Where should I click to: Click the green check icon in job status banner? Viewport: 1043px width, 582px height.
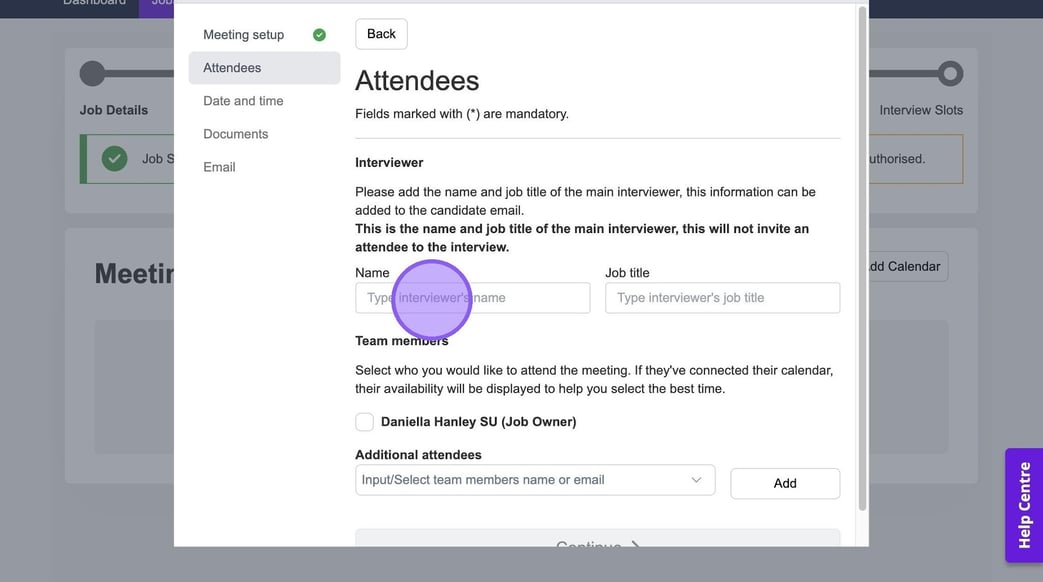[115, 158]
